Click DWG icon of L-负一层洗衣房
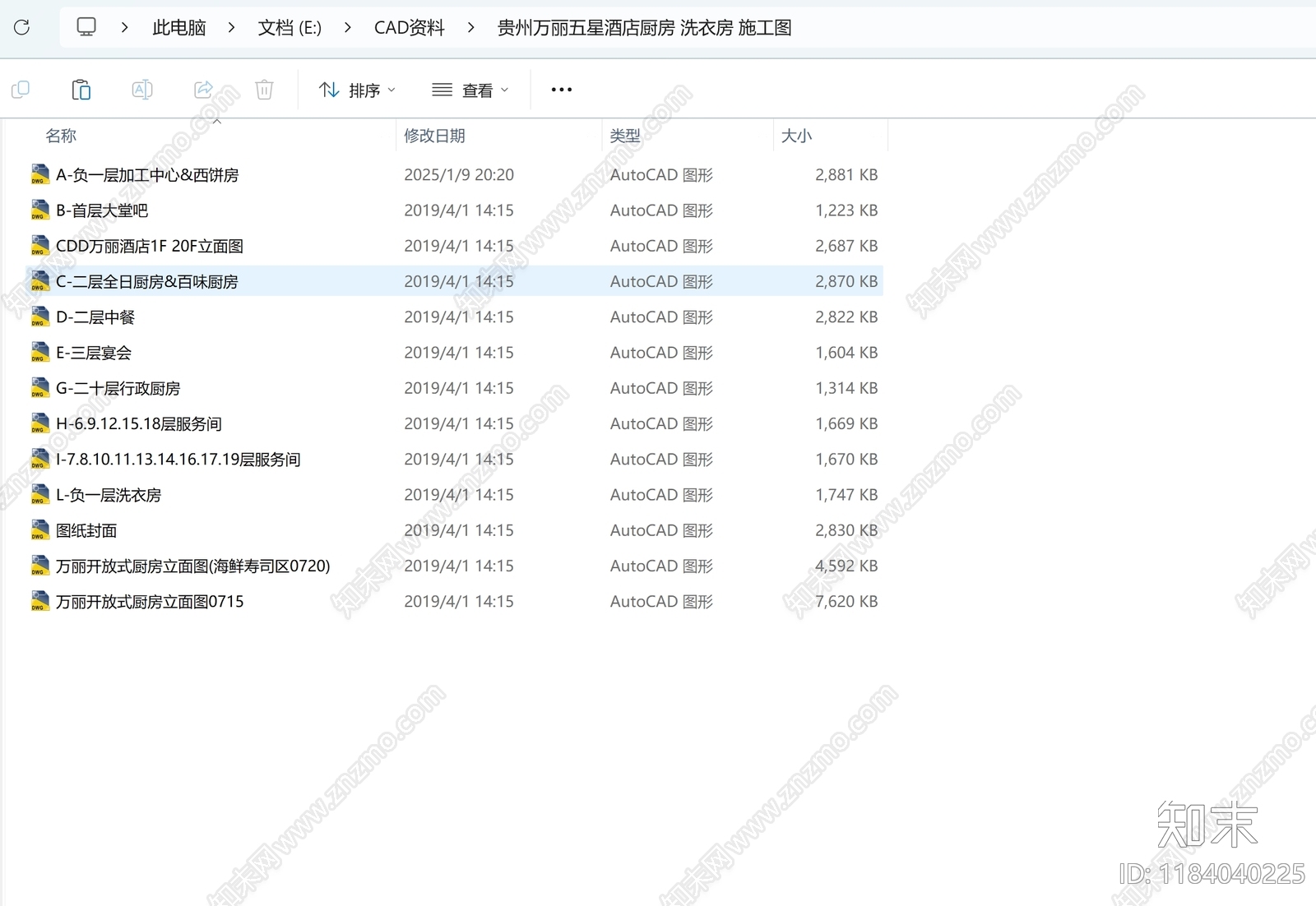Screen dimensions: 1316x906 tap(39, 495)
